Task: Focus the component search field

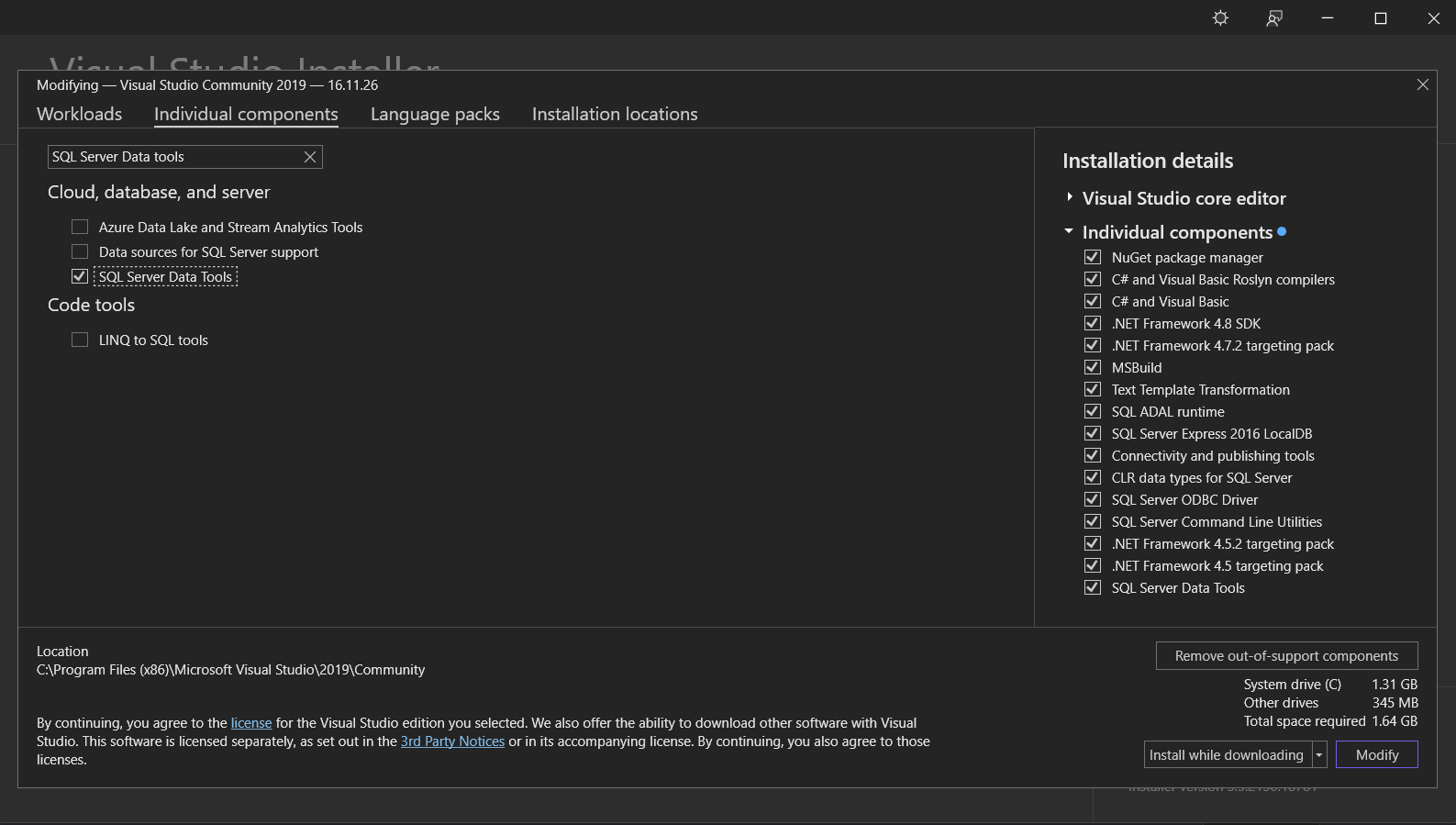Action: (x=174, y=157)
